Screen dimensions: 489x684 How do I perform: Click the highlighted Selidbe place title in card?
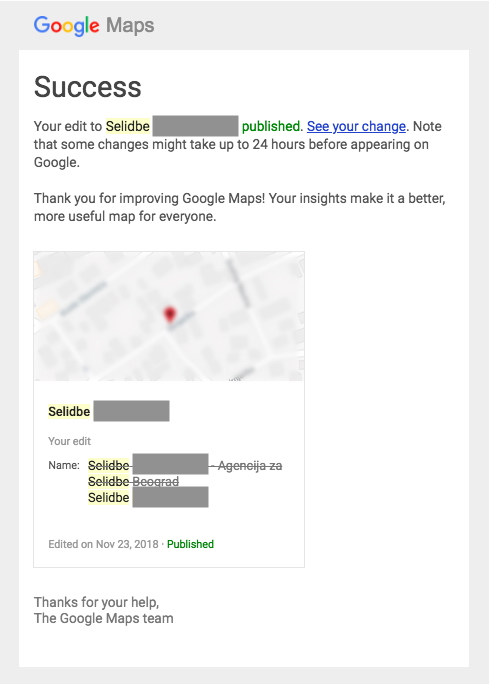click(69, 411)
